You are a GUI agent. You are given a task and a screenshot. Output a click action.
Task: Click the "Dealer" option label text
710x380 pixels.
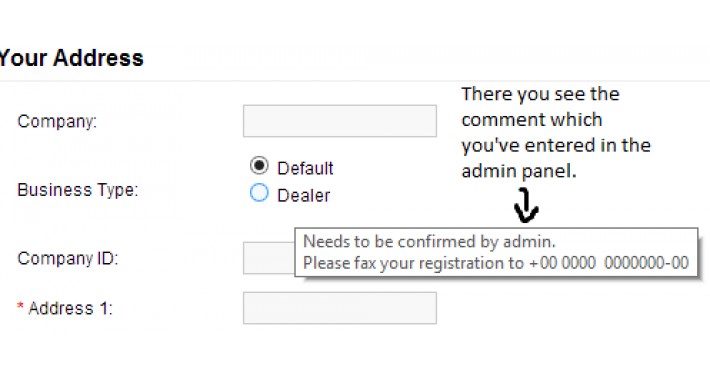tap(303, 196)
